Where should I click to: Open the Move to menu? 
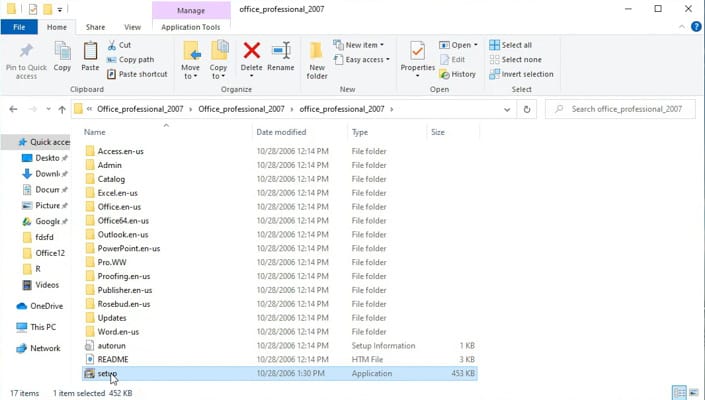coord(191,60)
